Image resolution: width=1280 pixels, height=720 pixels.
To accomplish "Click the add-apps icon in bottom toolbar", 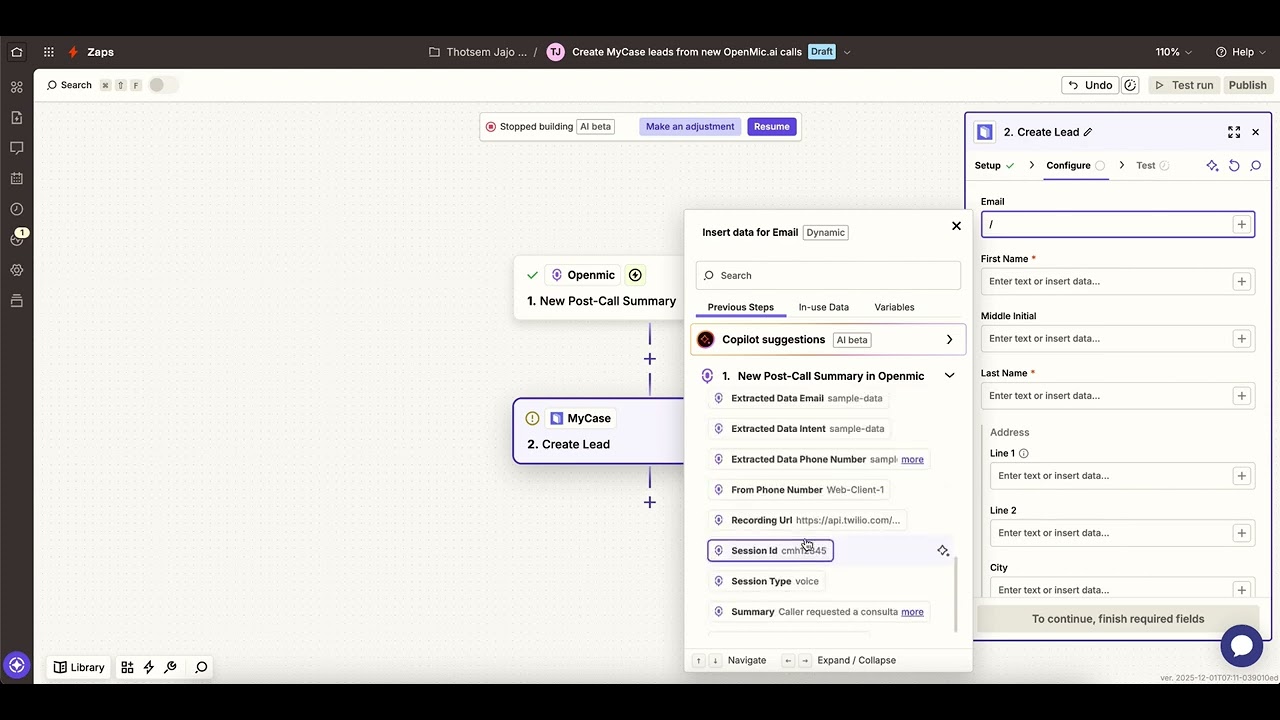I will [x=127, y=667].
